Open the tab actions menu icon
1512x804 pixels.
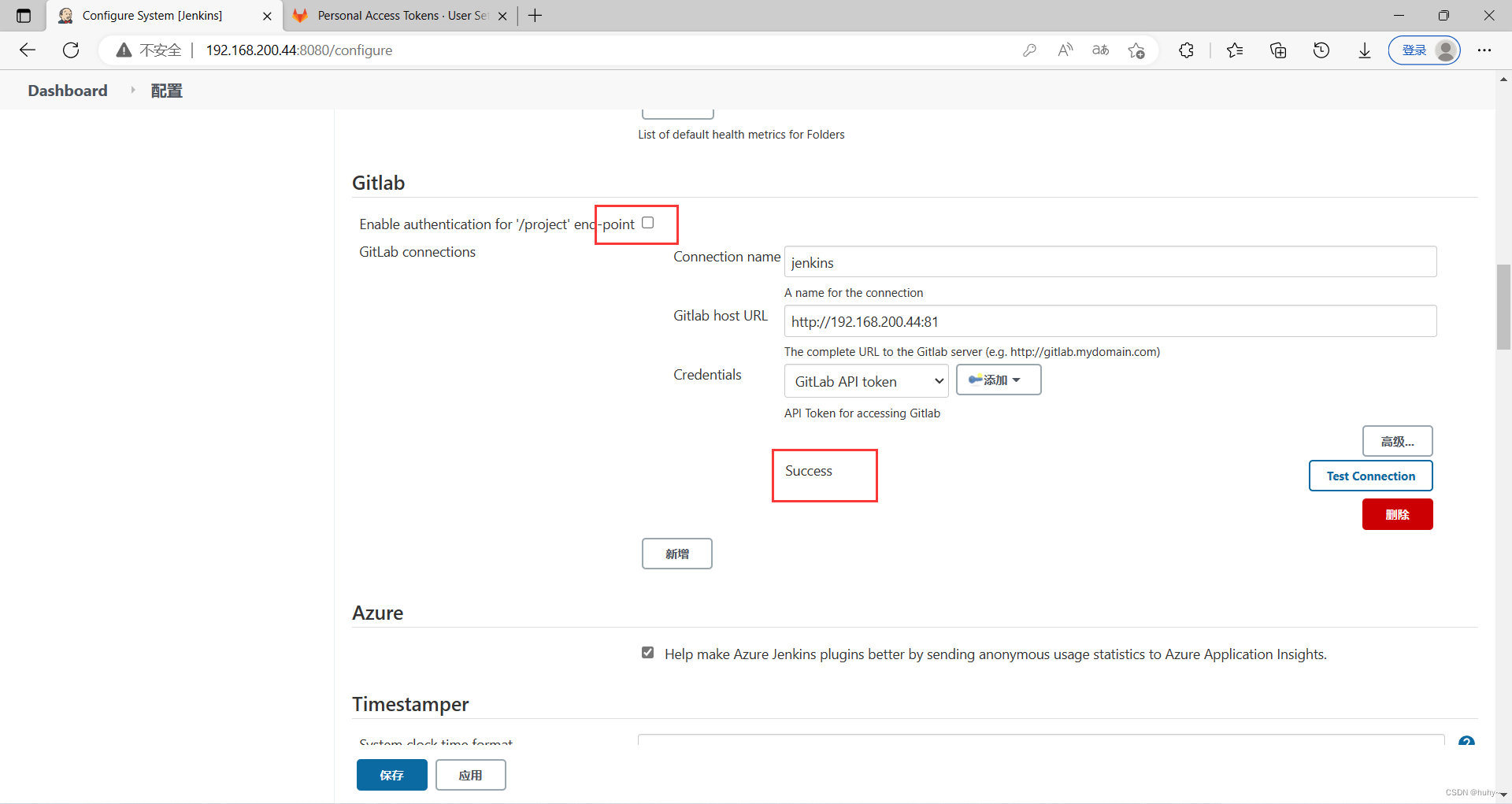(24, 16)
